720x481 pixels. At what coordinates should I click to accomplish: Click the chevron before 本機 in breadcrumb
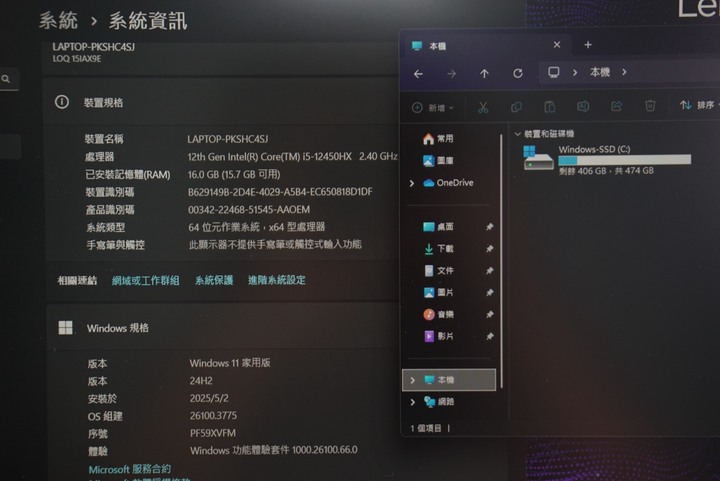click(574, 73)
